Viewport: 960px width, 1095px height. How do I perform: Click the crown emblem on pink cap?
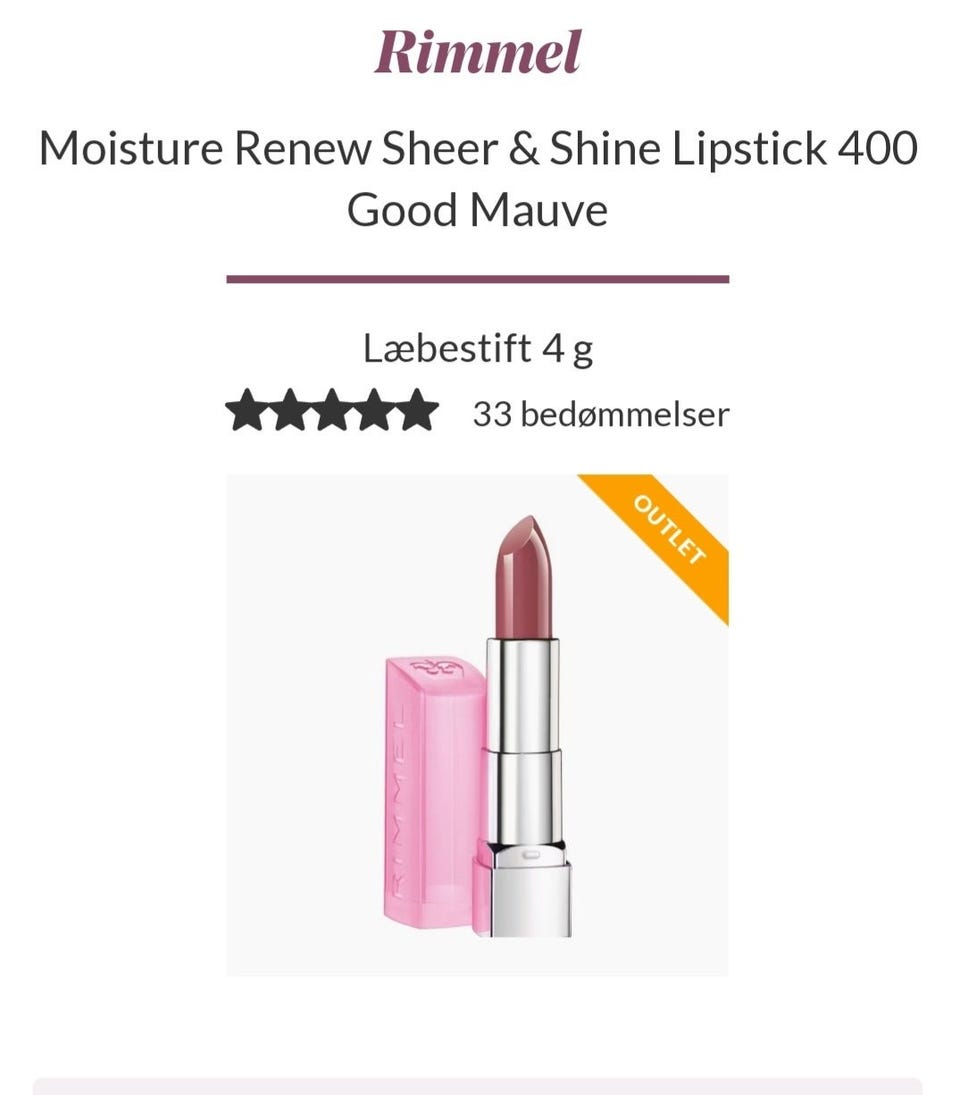[434, 670]
